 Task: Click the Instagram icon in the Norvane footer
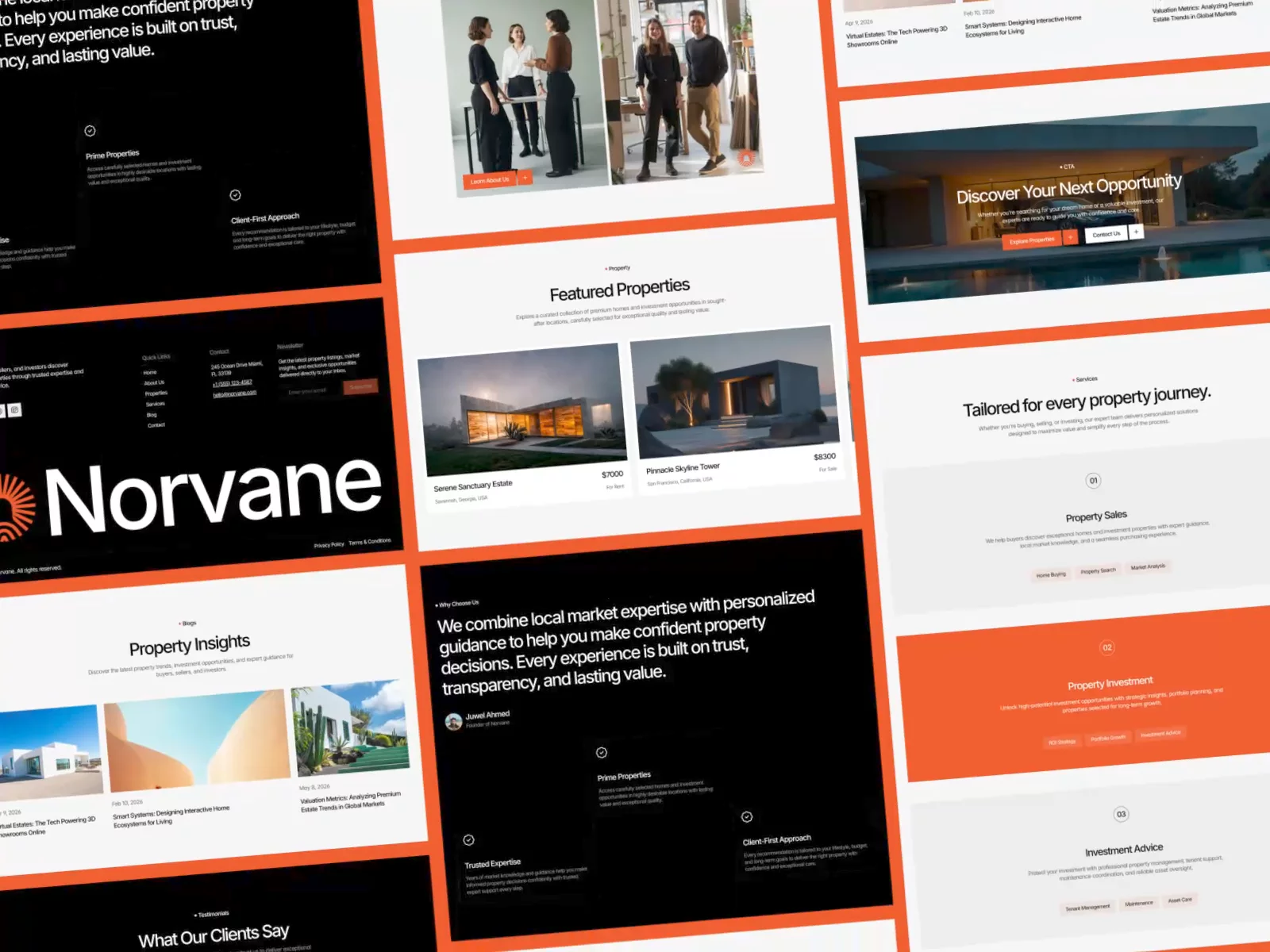click(14, 410)
